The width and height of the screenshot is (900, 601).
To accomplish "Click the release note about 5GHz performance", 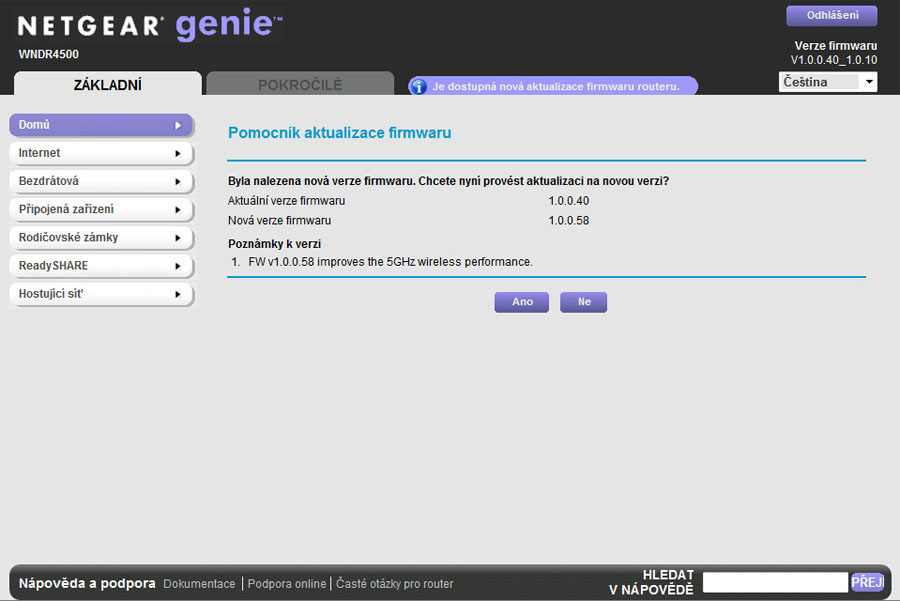I will pyautogui.click(x=390, y=262).
